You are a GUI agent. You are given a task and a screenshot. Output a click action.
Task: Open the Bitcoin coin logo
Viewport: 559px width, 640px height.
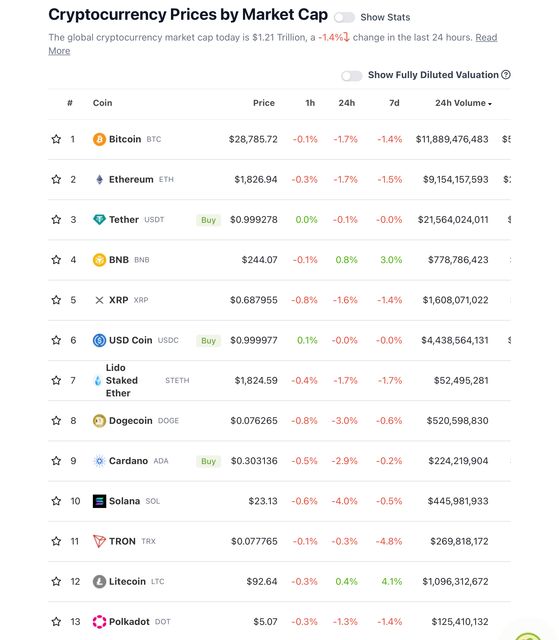tap(99, 139)
